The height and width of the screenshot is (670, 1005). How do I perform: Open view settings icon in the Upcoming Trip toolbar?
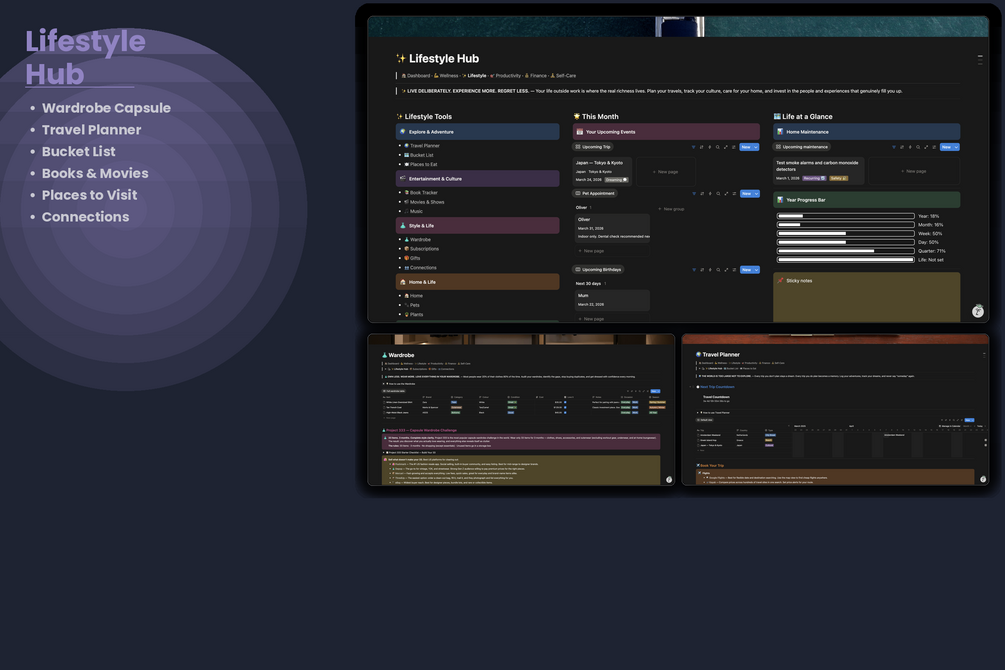pyautogui.click(x=734, y=147)
